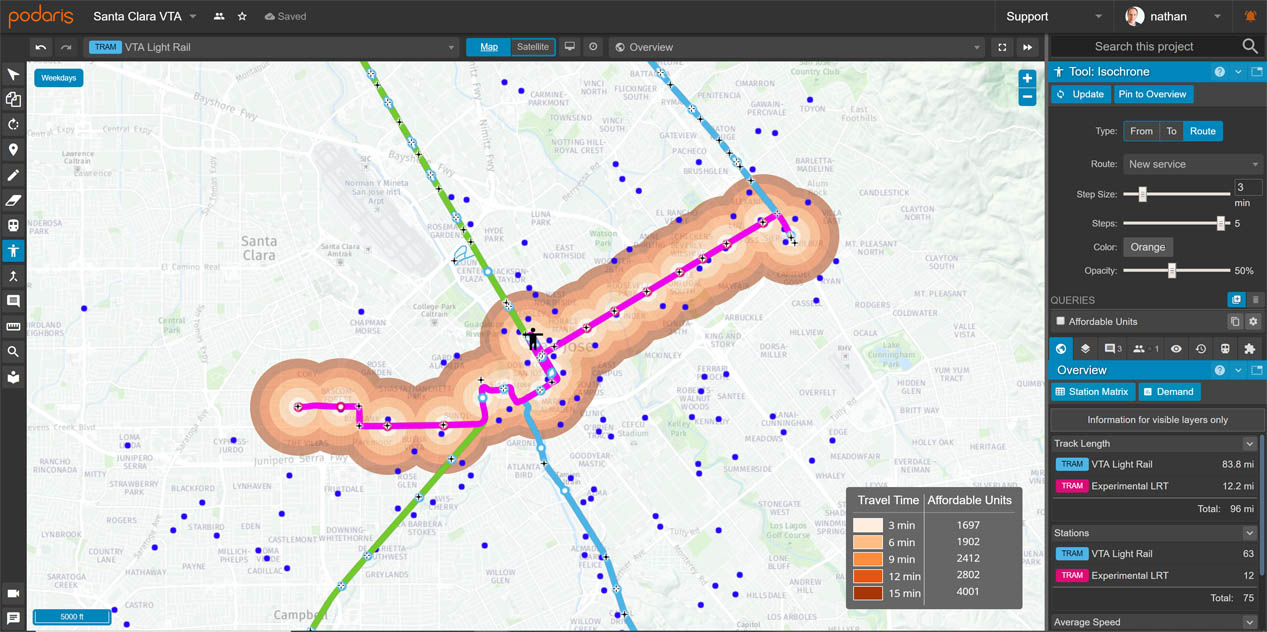
Task: Click the Orange color button
Action: click(x=1148, y=247)
